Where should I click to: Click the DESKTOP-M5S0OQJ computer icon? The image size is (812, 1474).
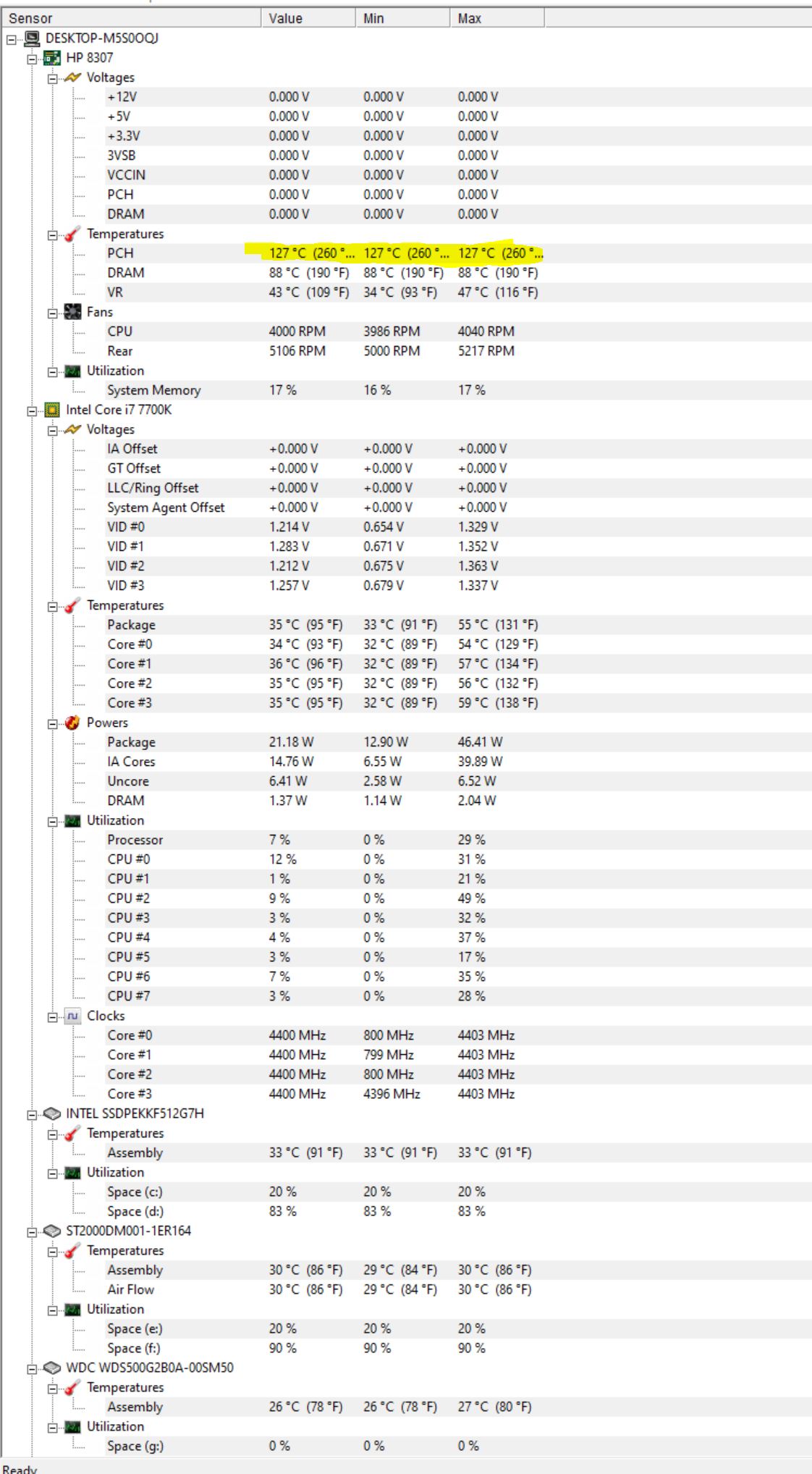click(32, 38)
